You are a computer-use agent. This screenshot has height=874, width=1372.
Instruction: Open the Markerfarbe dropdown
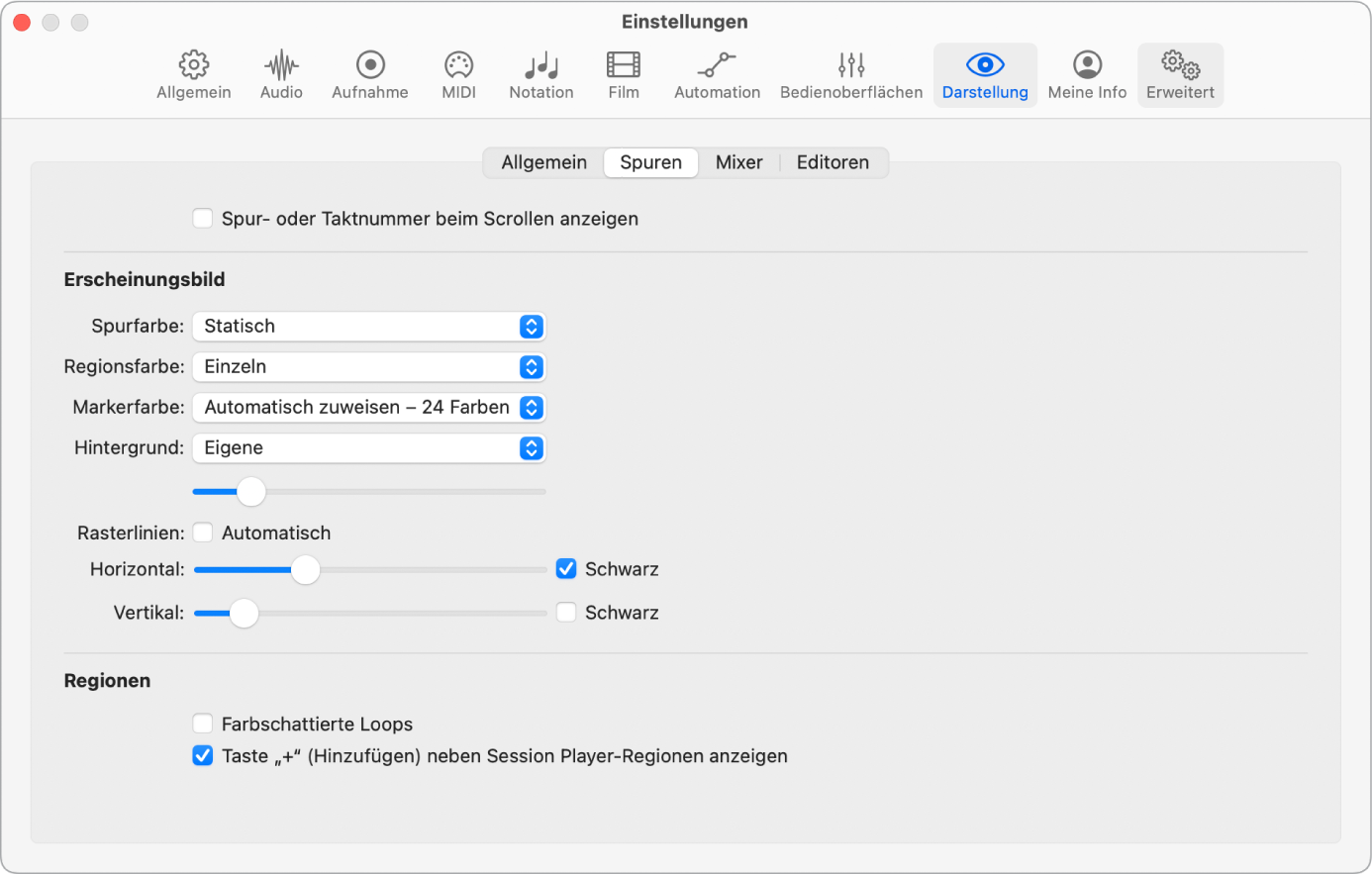coord(369,408)
